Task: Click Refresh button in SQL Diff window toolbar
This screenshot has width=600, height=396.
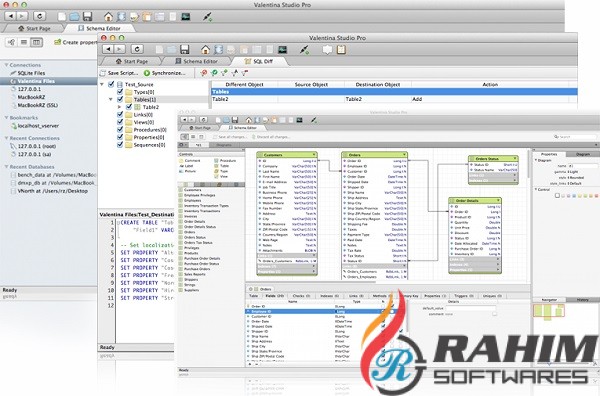Action: [137, 49]
